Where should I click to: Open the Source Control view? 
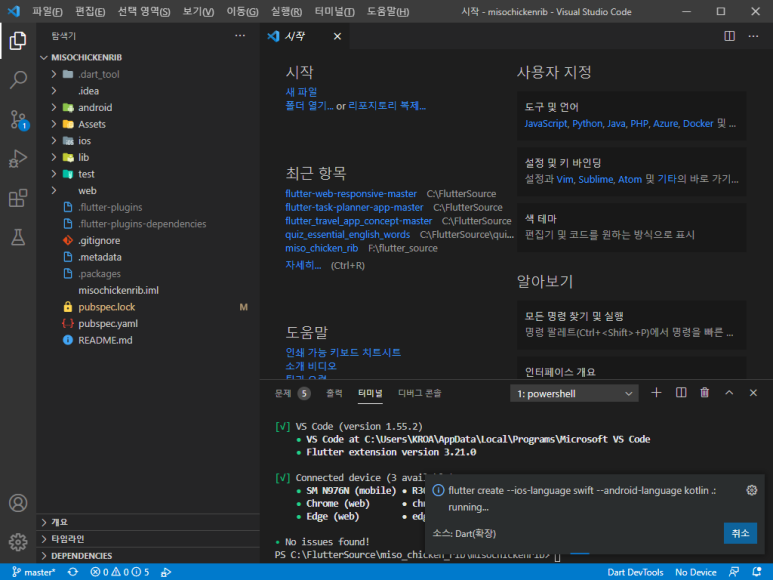[x=18, y=119]
